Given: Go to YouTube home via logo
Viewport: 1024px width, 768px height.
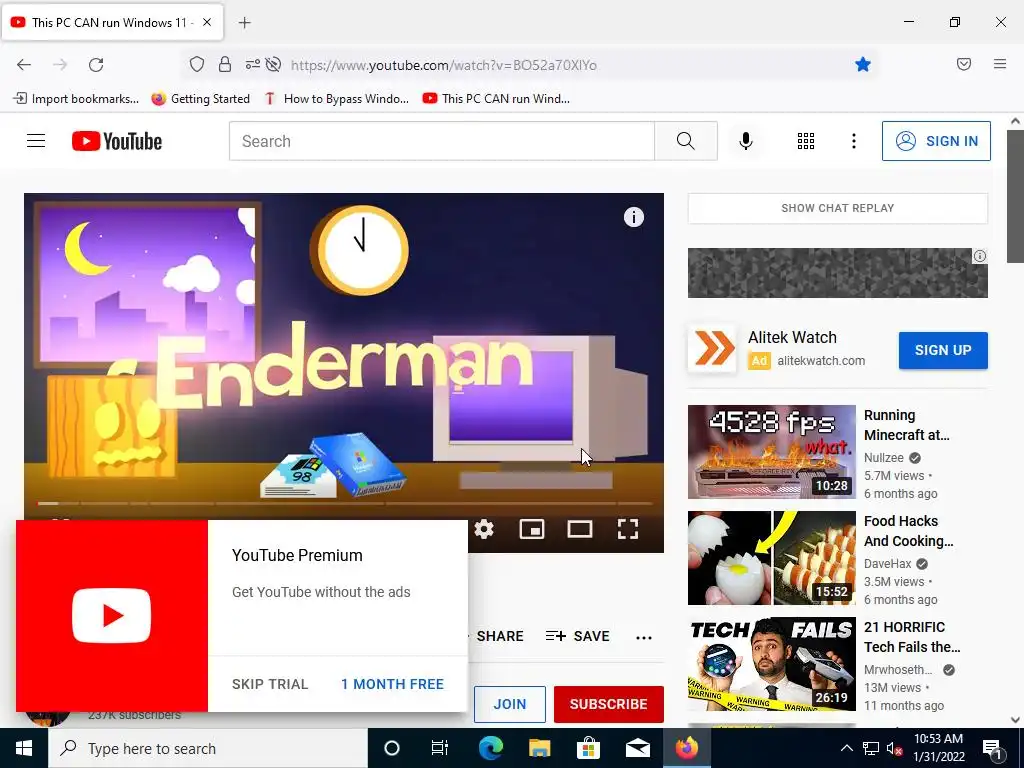Looking at the screenshot, I should click(117, 141).
